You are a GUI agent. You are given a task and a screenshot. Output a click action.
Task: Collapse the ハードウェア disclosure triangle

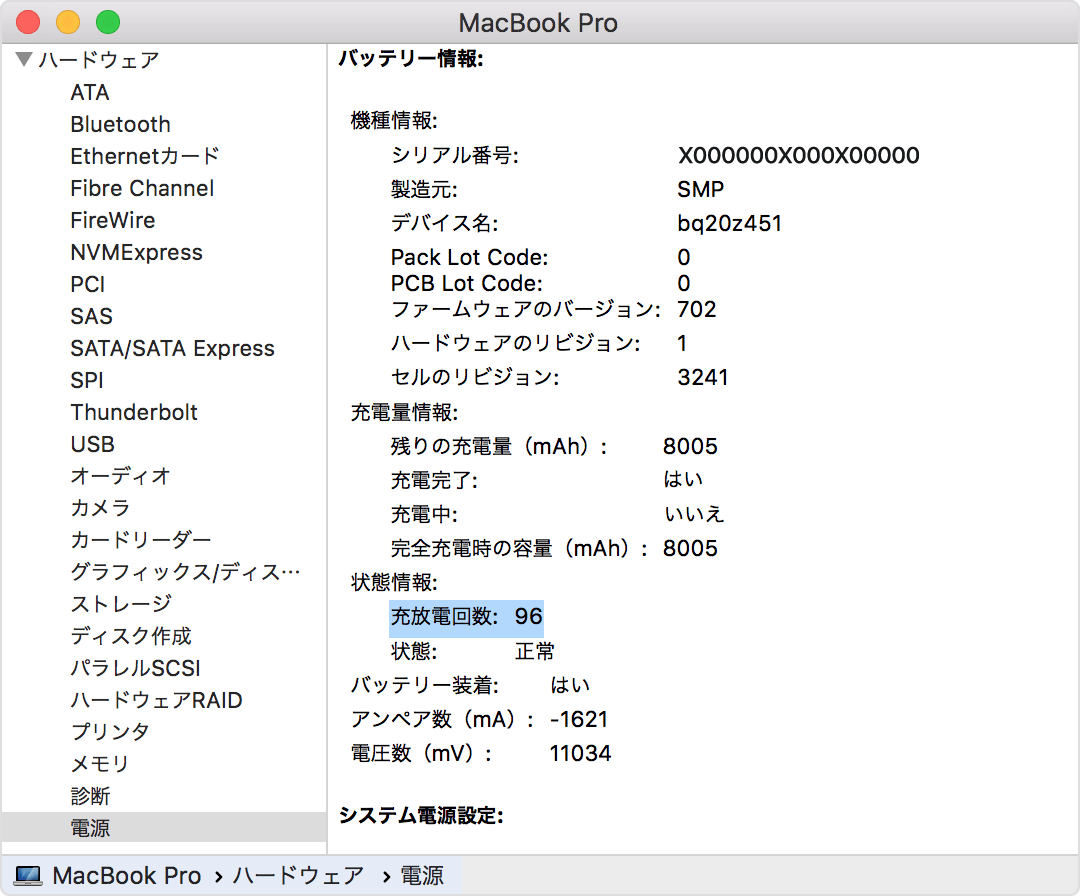[24, 59]
